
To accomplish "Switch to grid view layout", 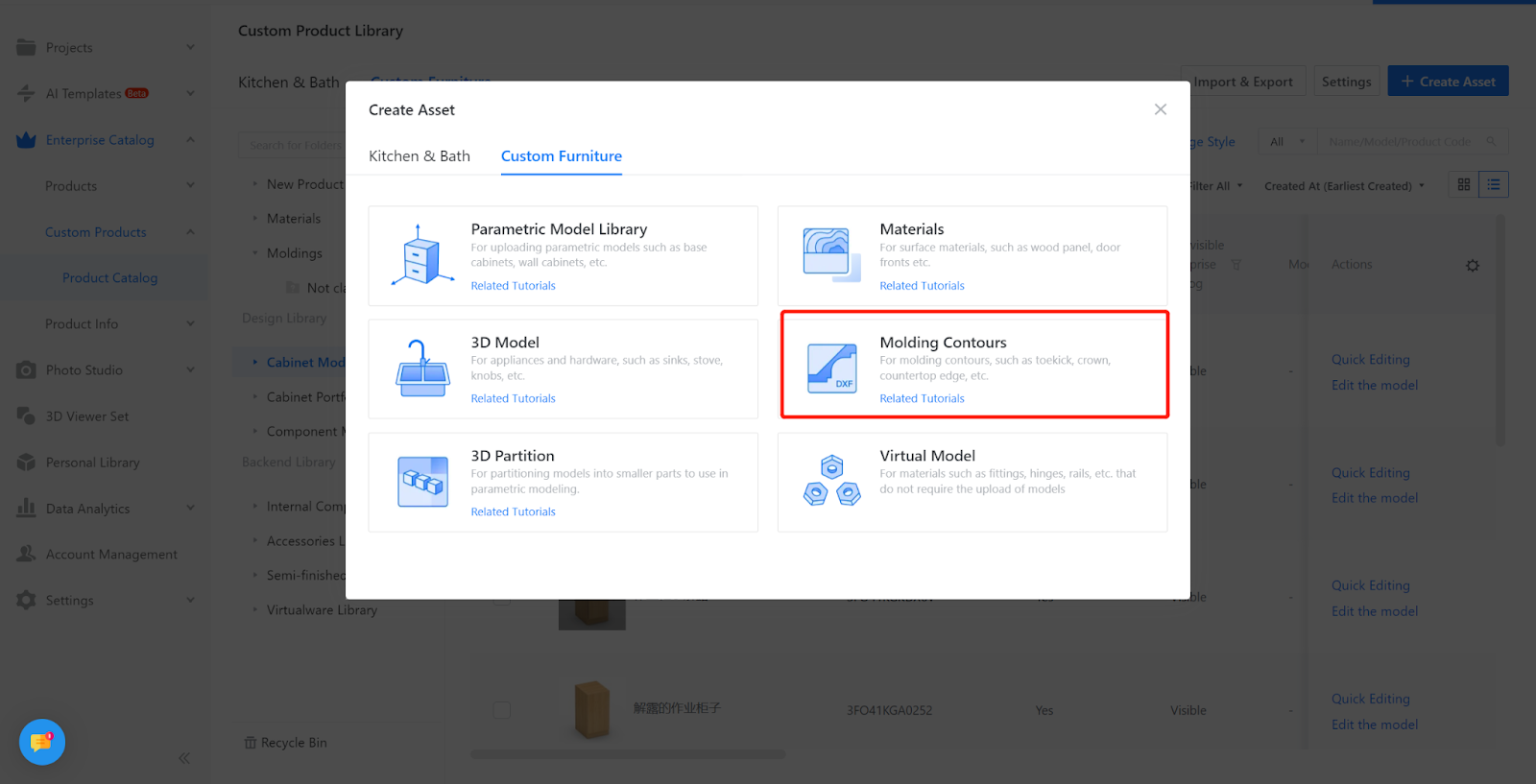I will (1464, 185).
